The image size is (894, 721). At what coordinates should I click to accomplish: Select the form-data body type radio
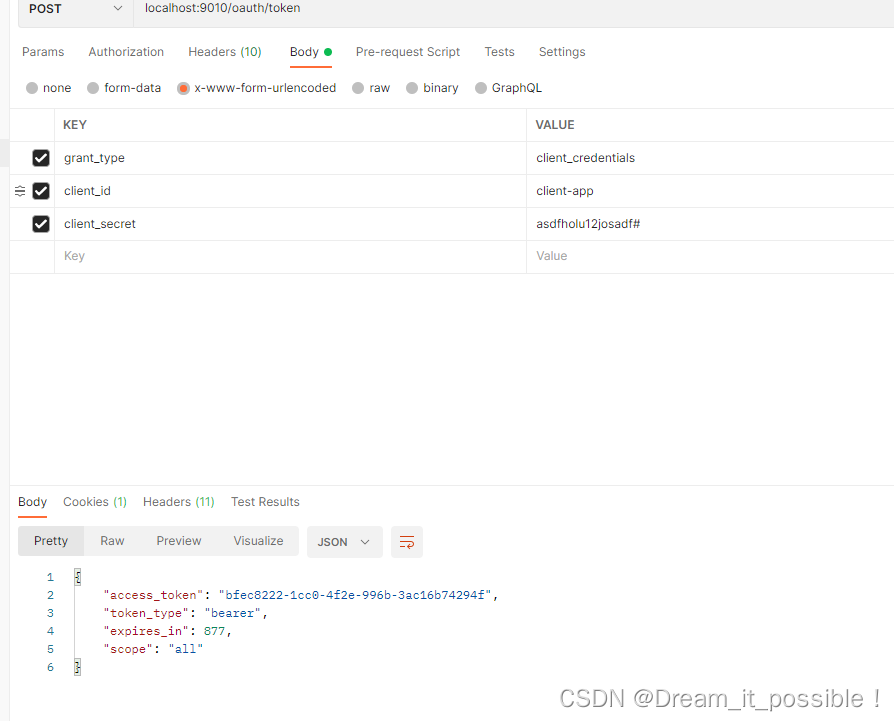pos(93,88)
